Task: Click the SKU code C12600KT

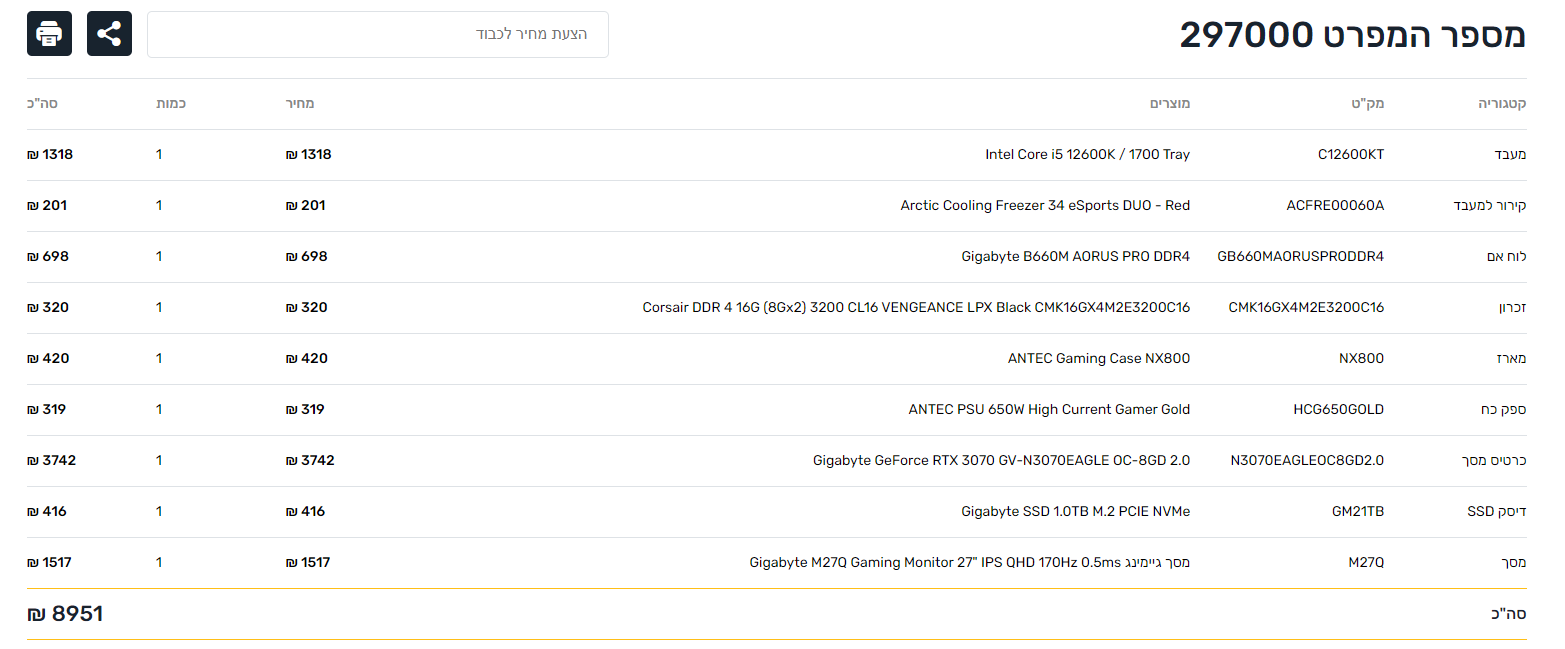Action: click(x=1351, y=155)
